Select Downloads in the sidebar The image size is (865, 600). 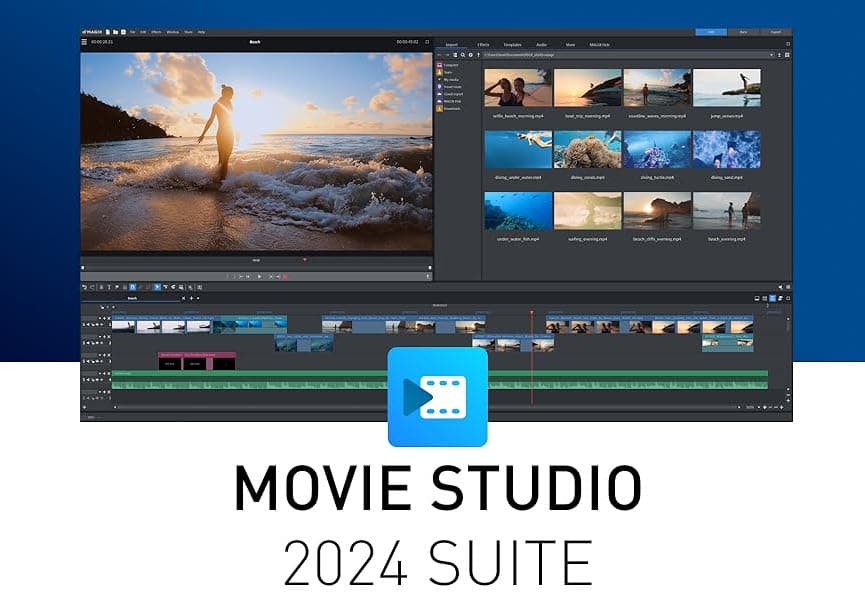pyautogui.click(x=449, y=109)
